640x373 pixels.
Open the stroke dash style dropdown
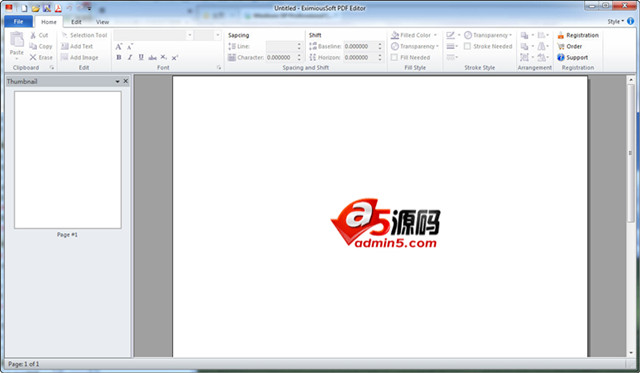[x=452, y=57]
